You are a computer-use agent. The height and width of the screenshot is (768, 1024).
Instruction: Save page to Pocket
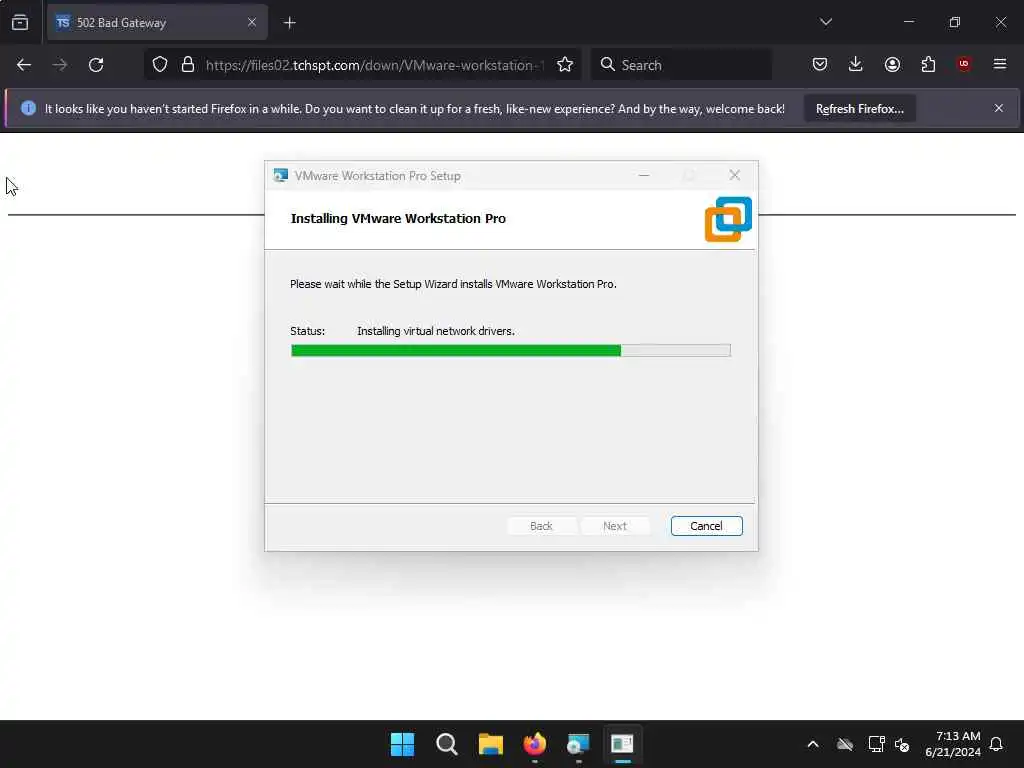click(820, 64)
